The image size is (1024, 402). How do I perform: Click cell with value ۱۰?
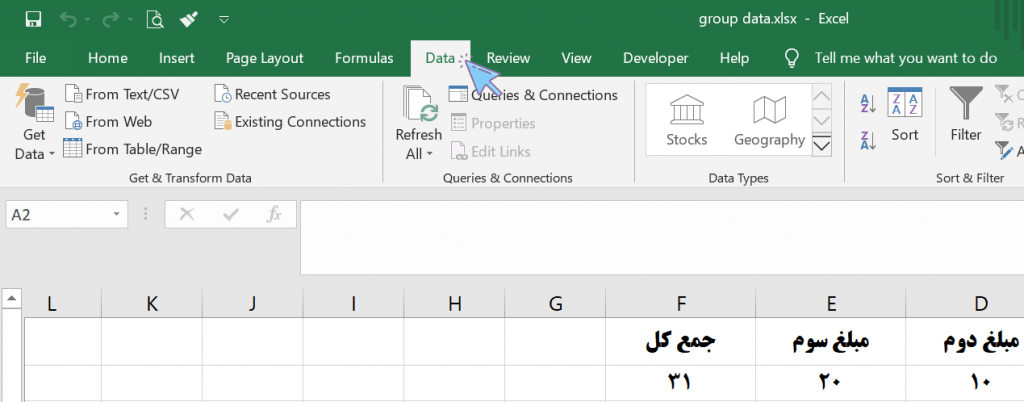(965, 382)
